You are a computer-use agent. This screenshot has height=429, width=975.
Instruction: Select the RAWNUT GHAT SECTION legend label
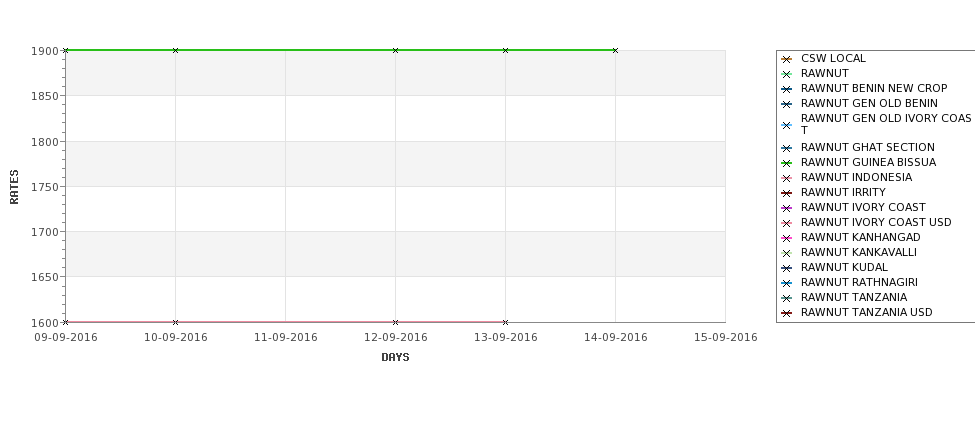867,147
